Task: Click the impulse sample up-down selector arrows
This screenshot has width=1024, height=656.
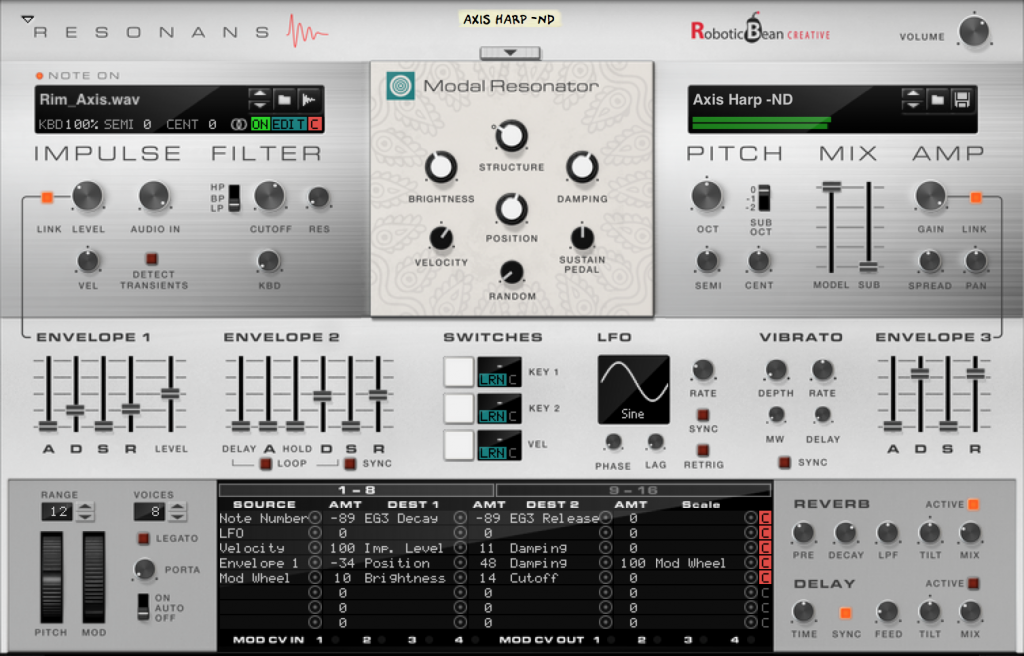Action: click(259, 98)
